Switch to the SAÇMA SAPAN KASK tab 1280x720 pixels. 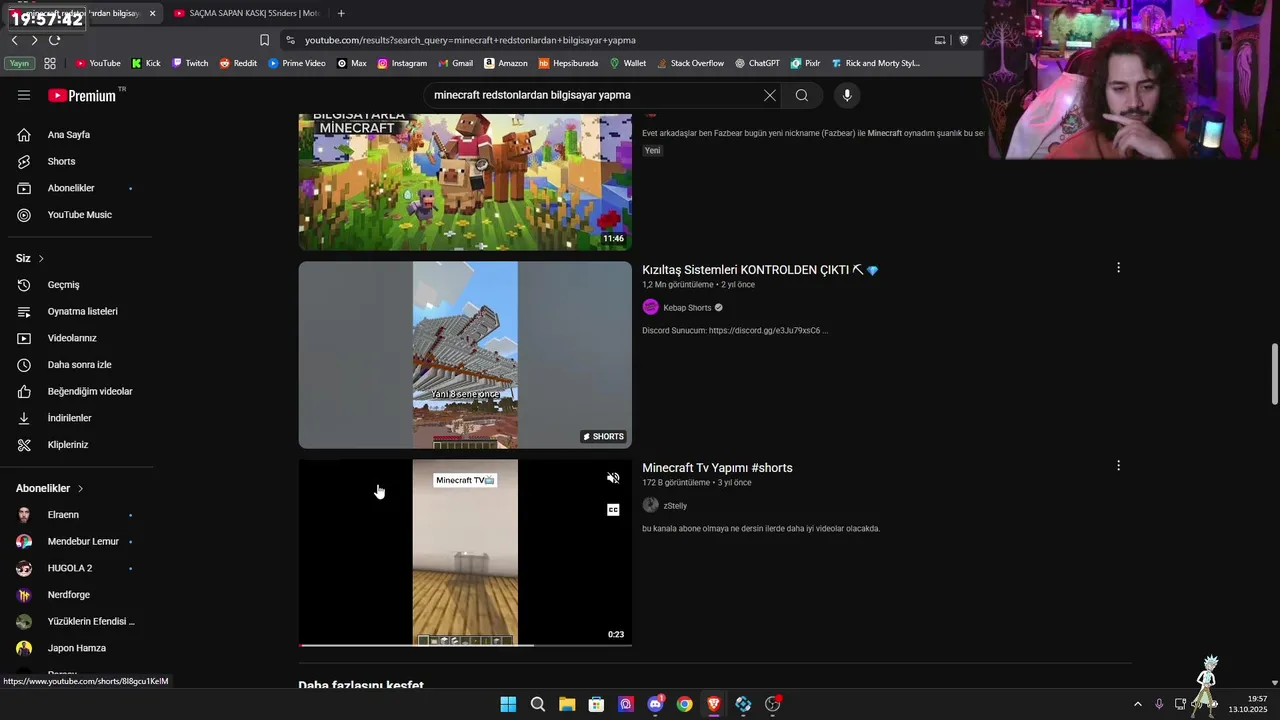(245, 13)
